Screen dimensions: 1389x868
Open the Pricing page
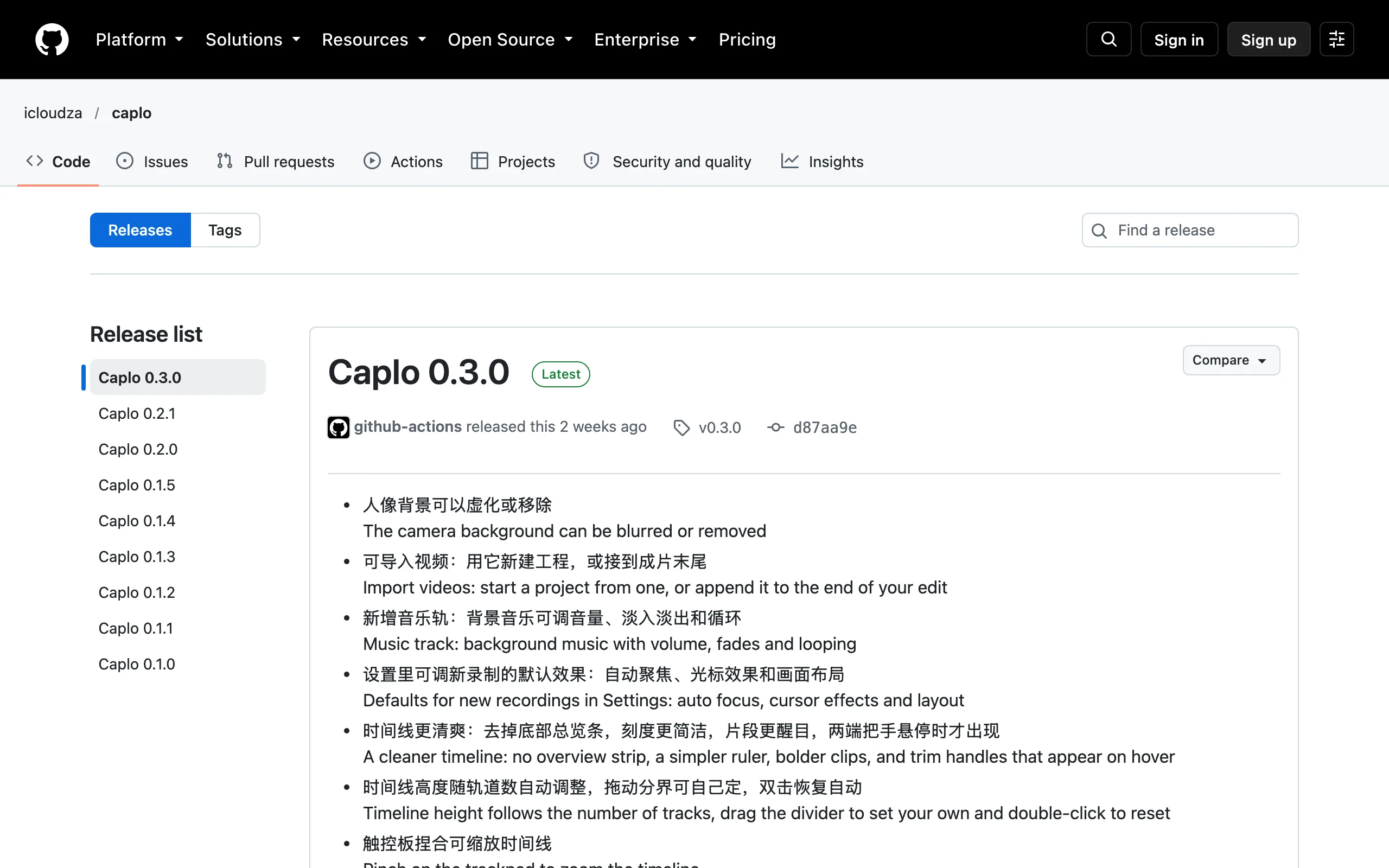(747, 39)
